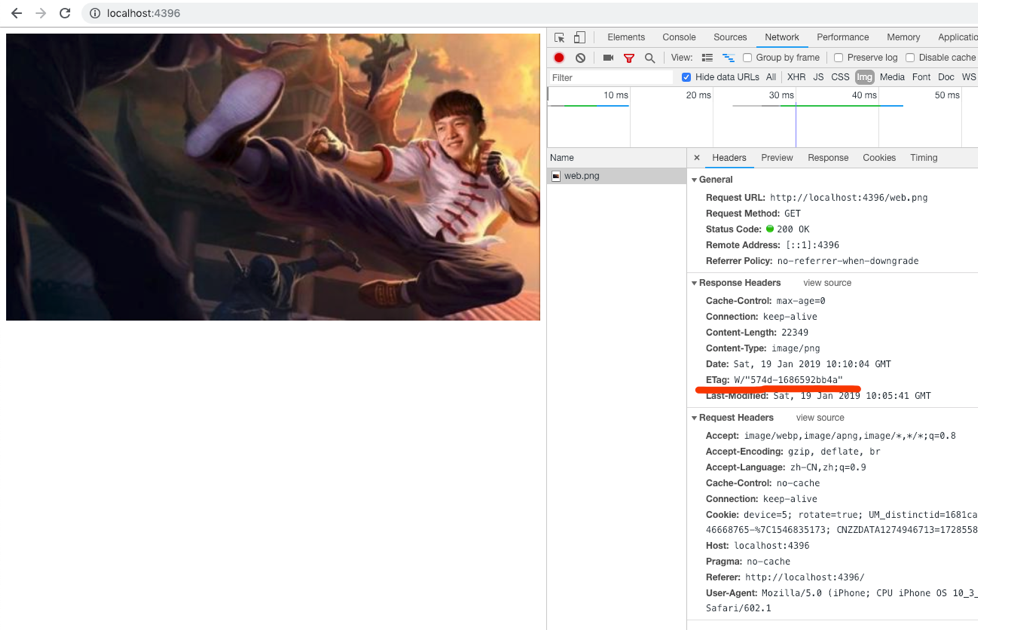Filter requests by WS
This screenshot has width=1020, height=630.
point(969,77)
